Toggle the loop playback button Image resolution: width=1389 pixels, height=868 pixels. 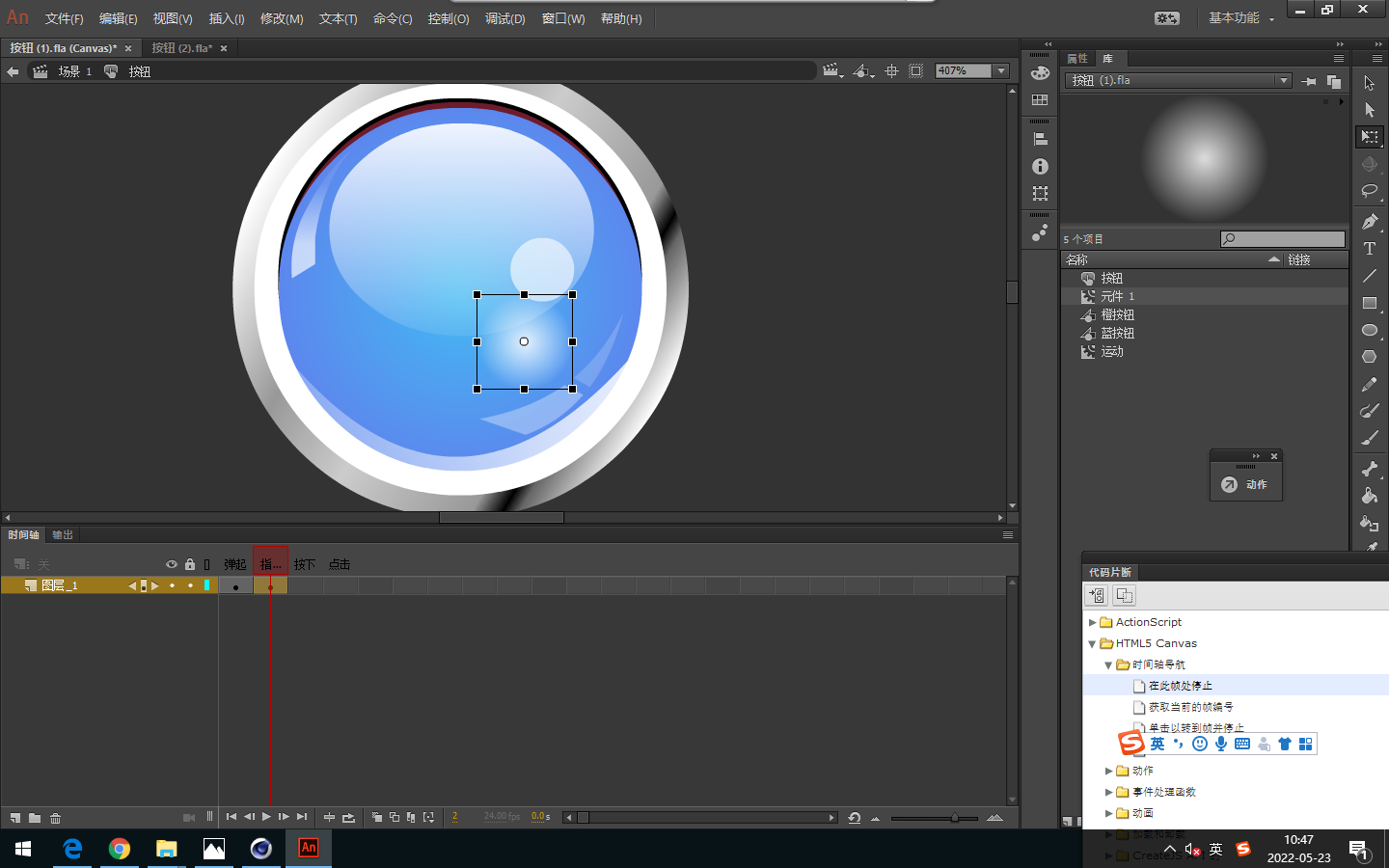coord(348,818)
